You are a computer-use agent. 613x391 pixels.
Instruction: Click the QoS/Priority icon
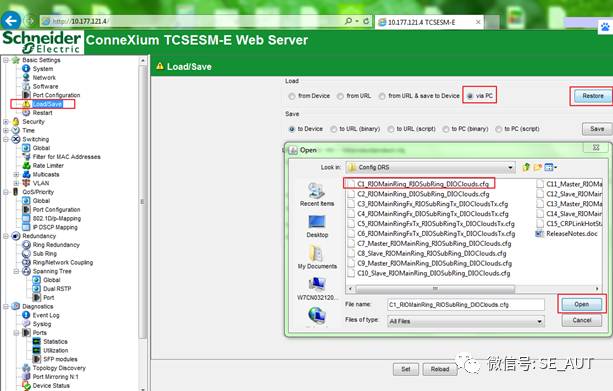(16, 192)
